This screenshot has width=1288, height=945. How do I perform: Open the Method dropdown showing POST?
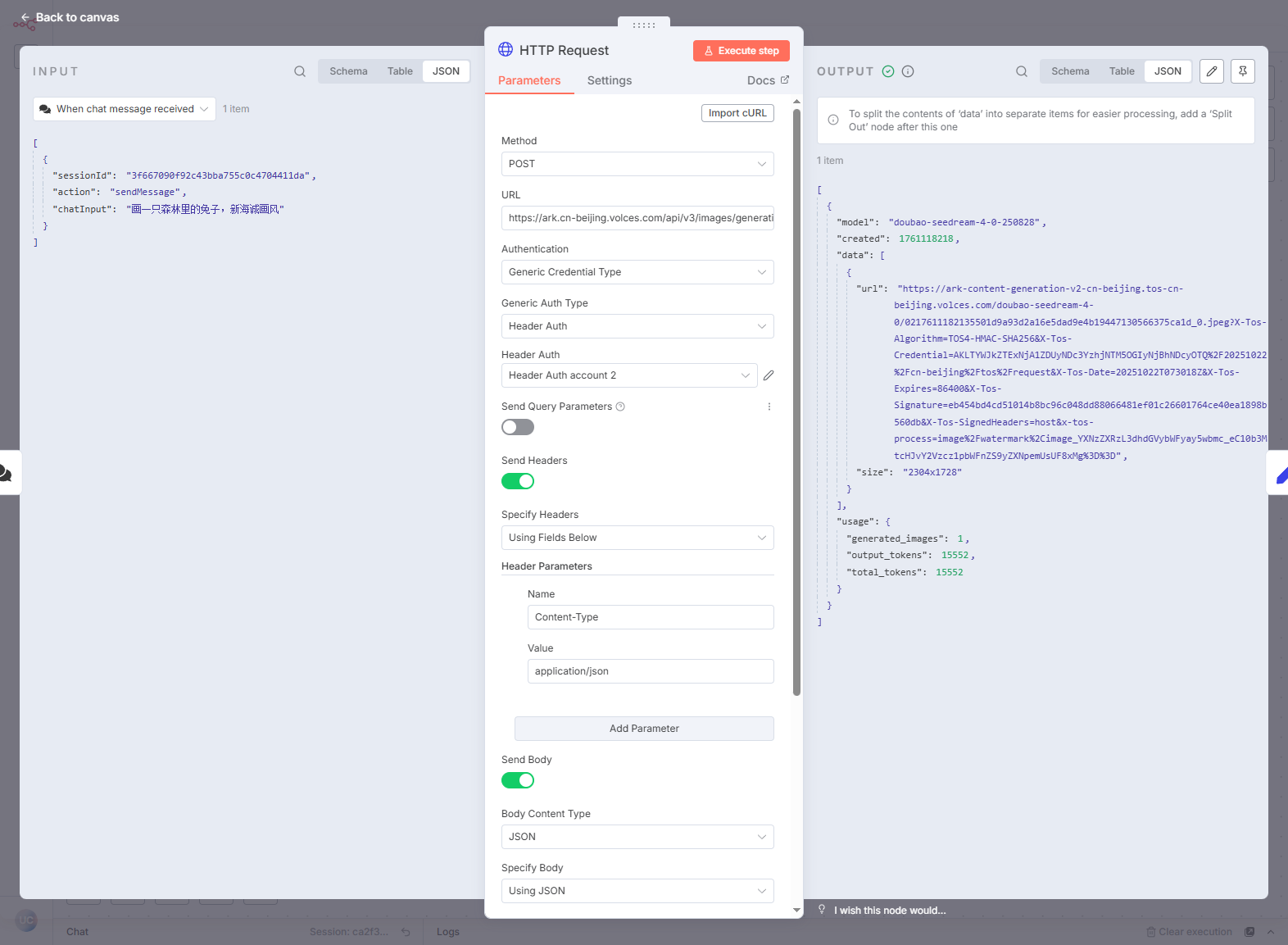(x=637, y=164)
